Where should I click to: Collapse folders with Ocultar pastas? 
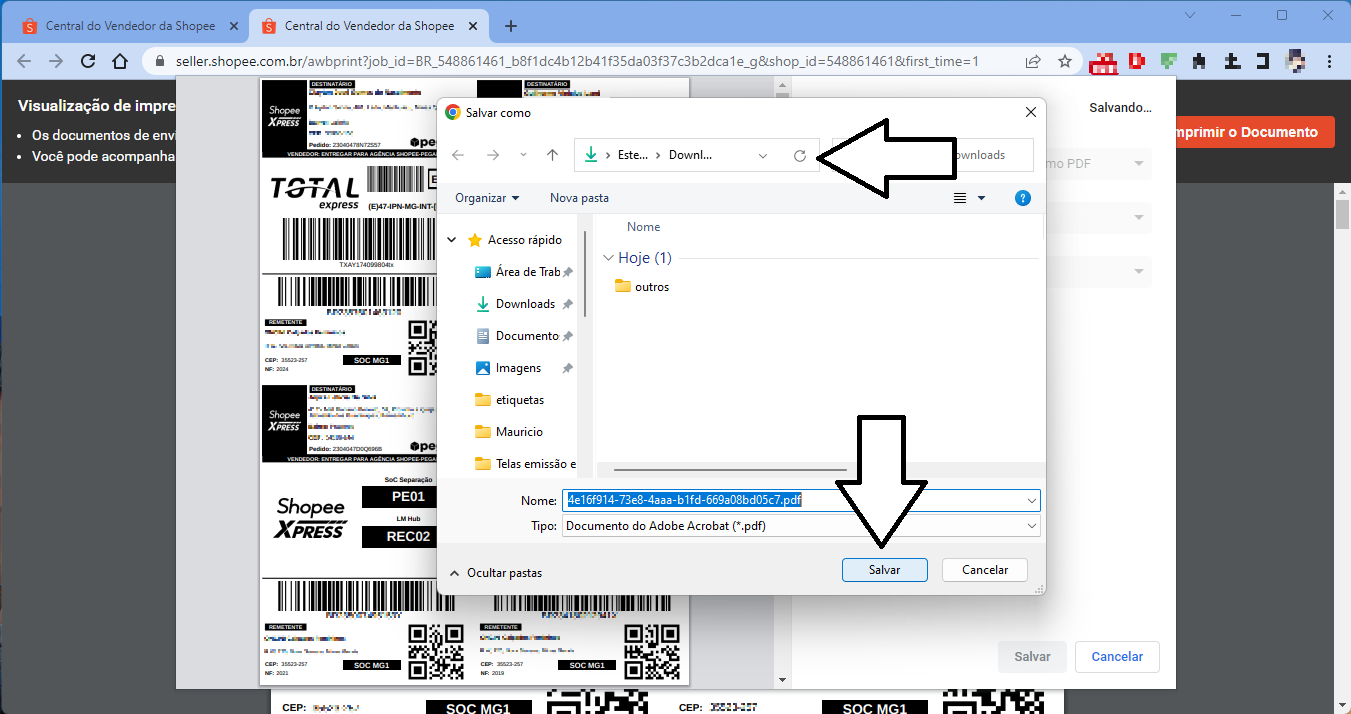(x=496, y=573)
